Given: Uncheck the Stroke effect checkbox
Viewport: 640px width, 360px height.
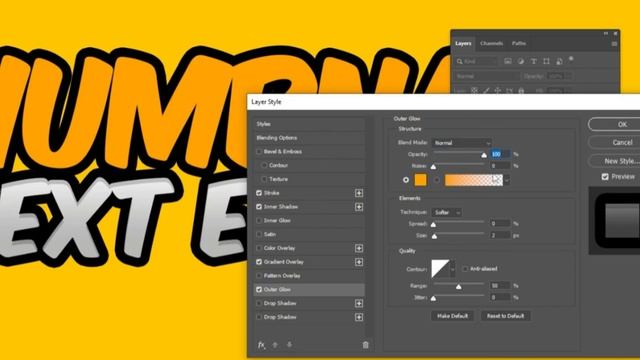Looking at the screenshot, I should (x=259, y=193).
